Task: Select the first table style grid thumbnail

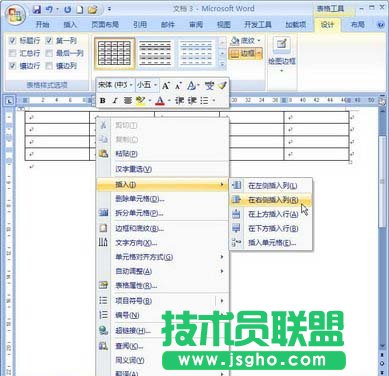Action: (115, 53)
